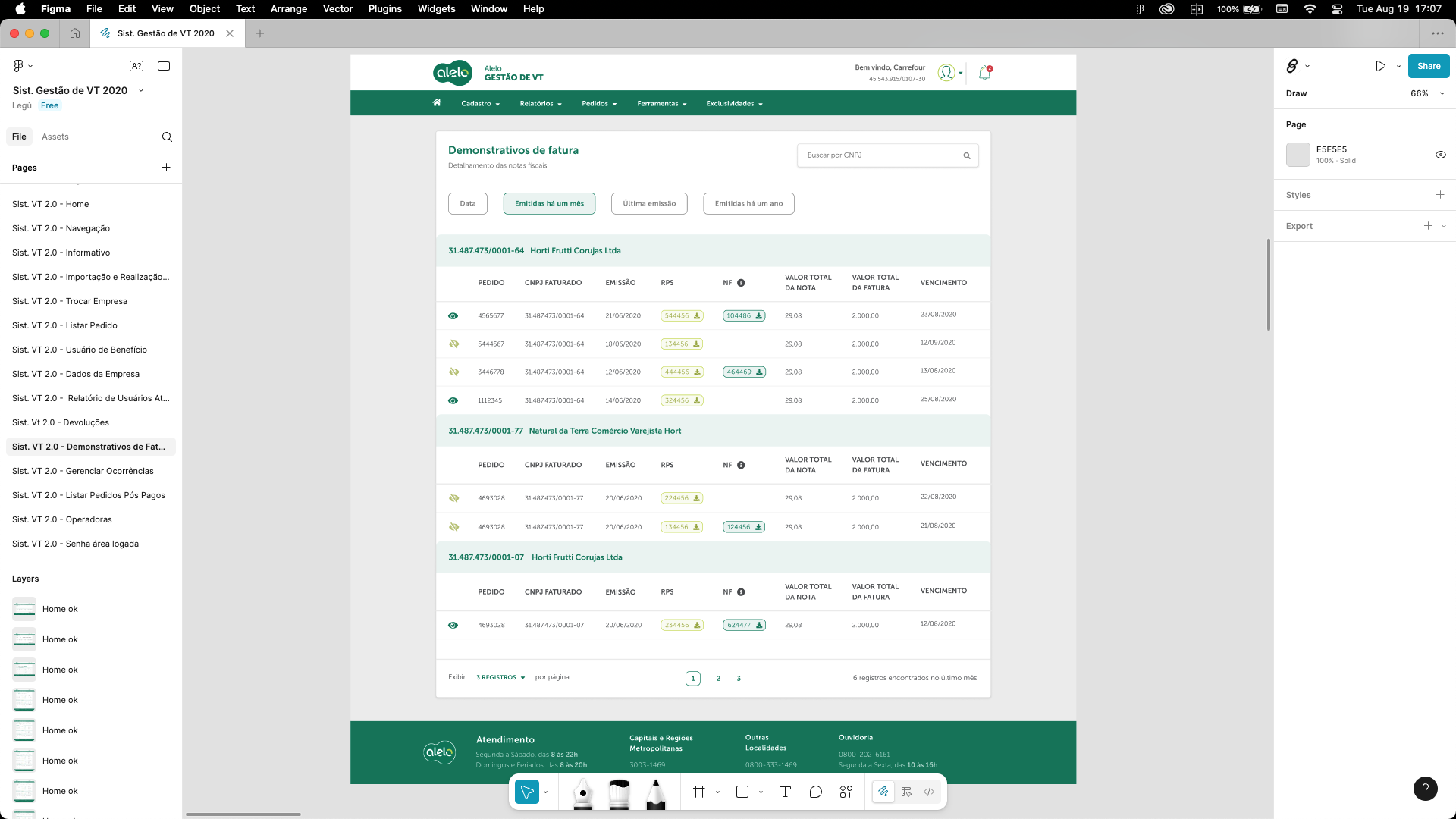
Task: Select the Rectangle shape tool
Action: [x=742, y=792]
